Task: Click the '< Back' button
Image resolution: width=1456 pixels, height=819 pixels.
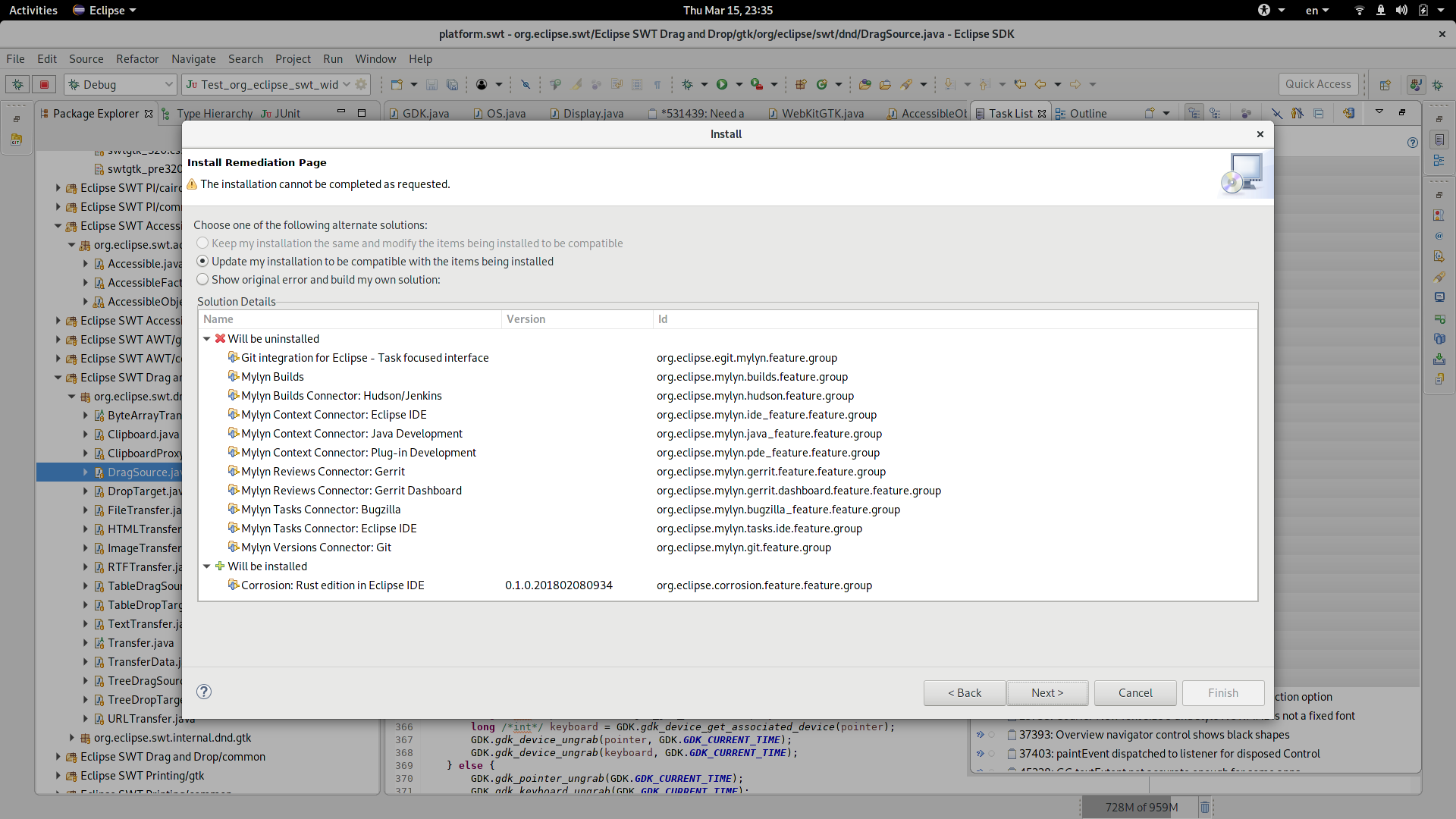Action: [965, 693]
